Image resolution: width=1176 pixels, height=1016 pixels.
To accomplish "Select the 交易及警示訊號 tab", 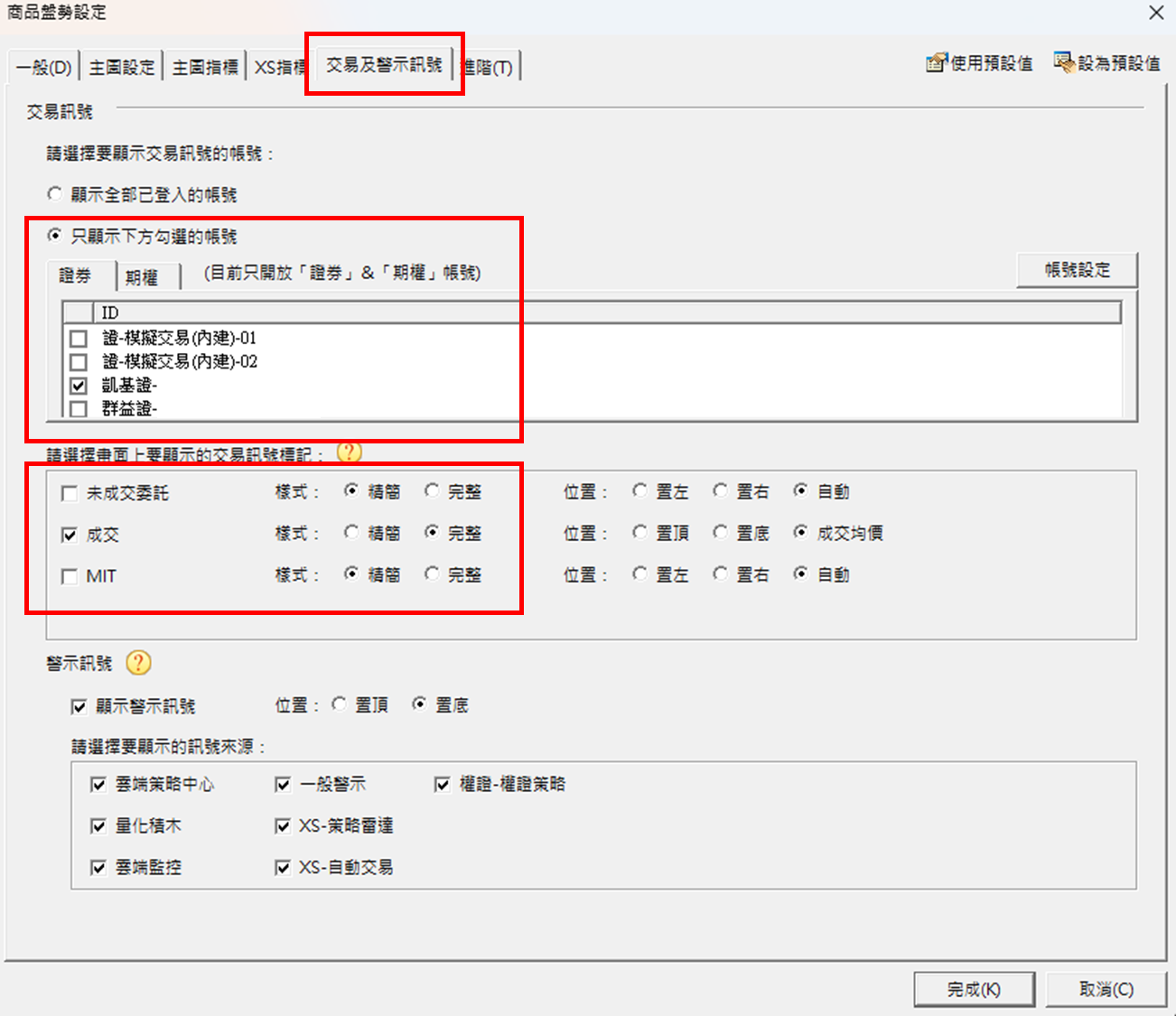I will (384, 64).
